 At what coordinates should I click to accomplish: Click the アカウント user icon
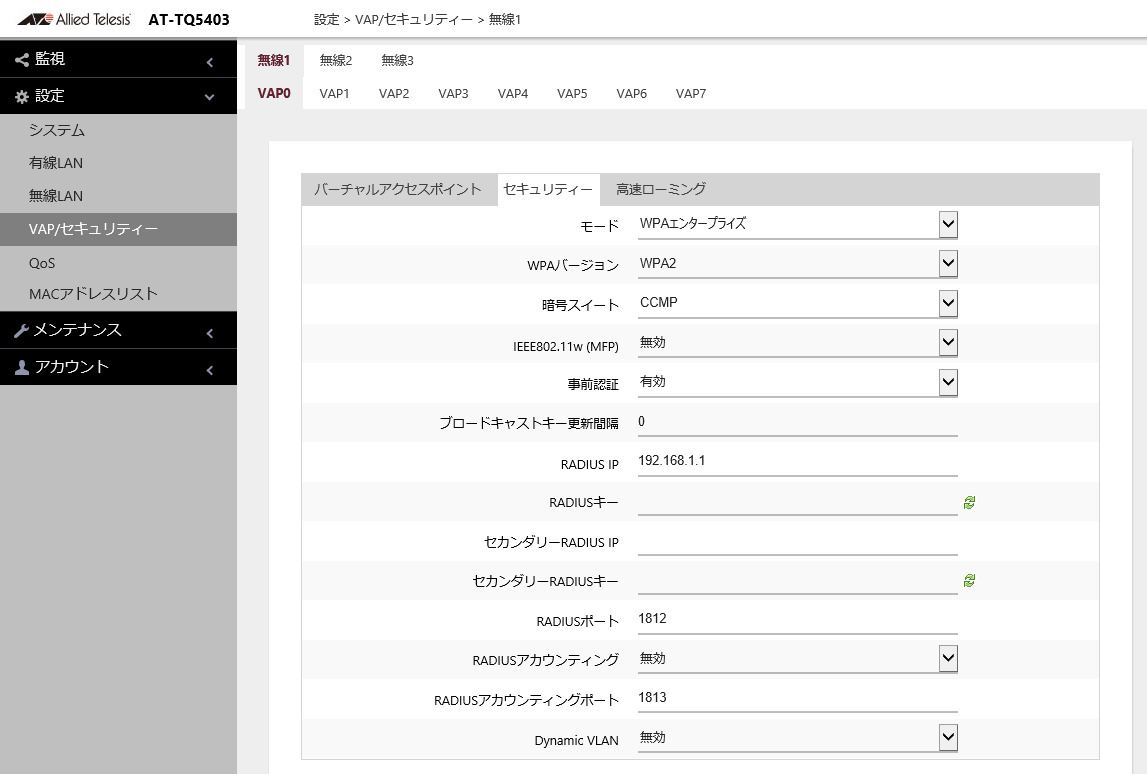[20, 367]
